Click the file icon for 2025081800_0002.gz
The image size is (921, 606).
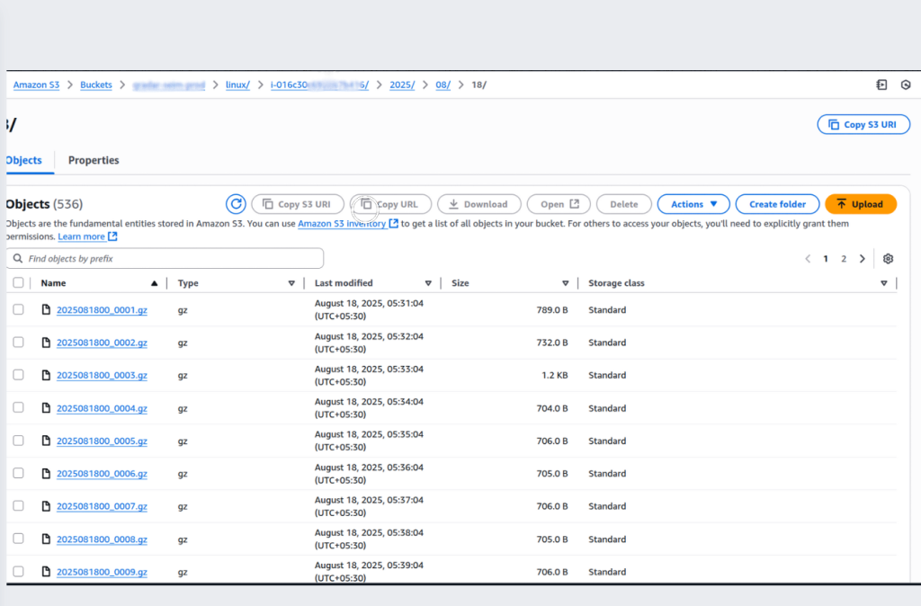pos(46,342)
